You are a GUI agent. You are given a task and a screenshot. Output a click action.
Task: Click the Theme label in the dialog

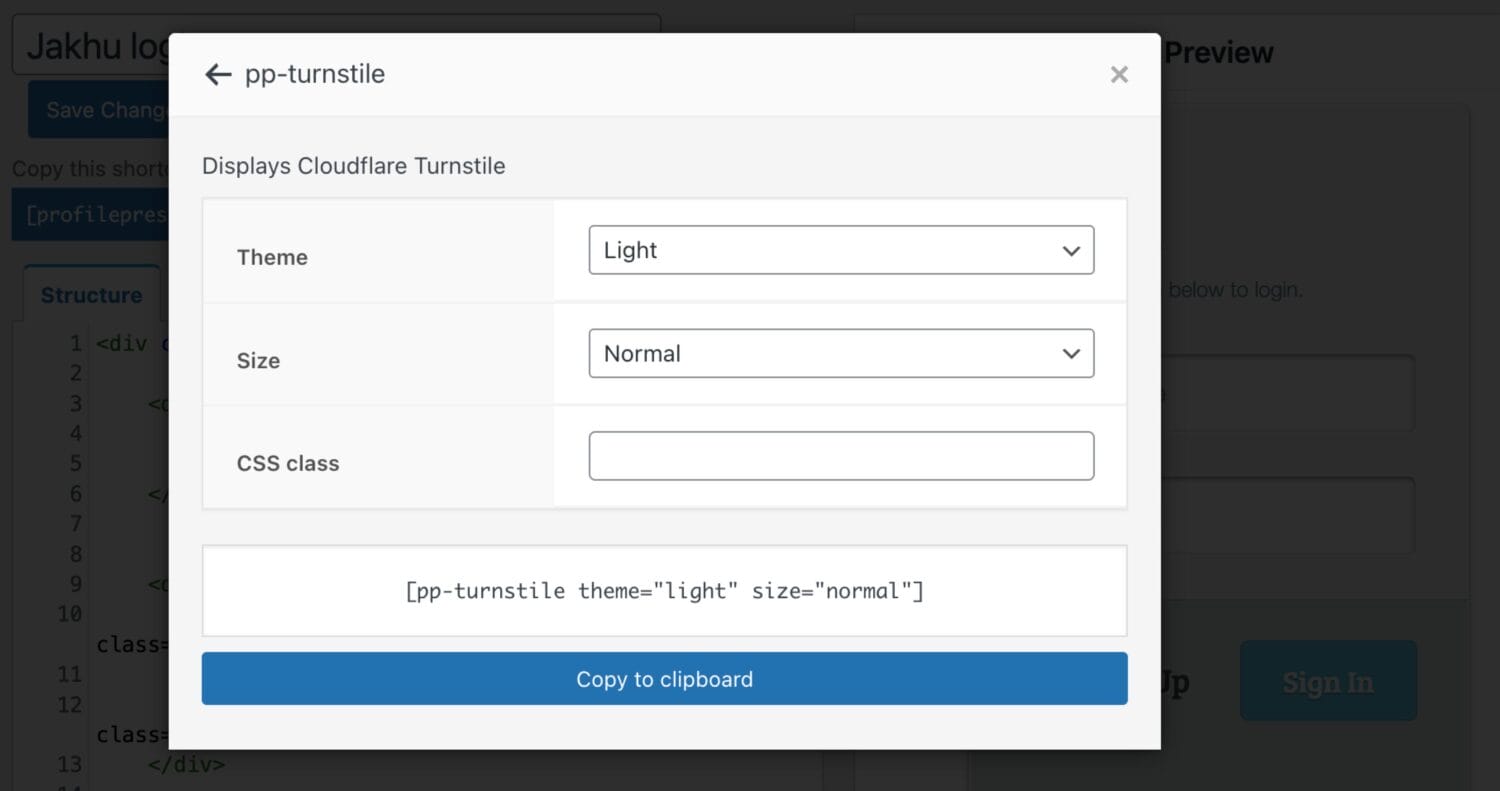pyautogui.click(x=272, y=257)
